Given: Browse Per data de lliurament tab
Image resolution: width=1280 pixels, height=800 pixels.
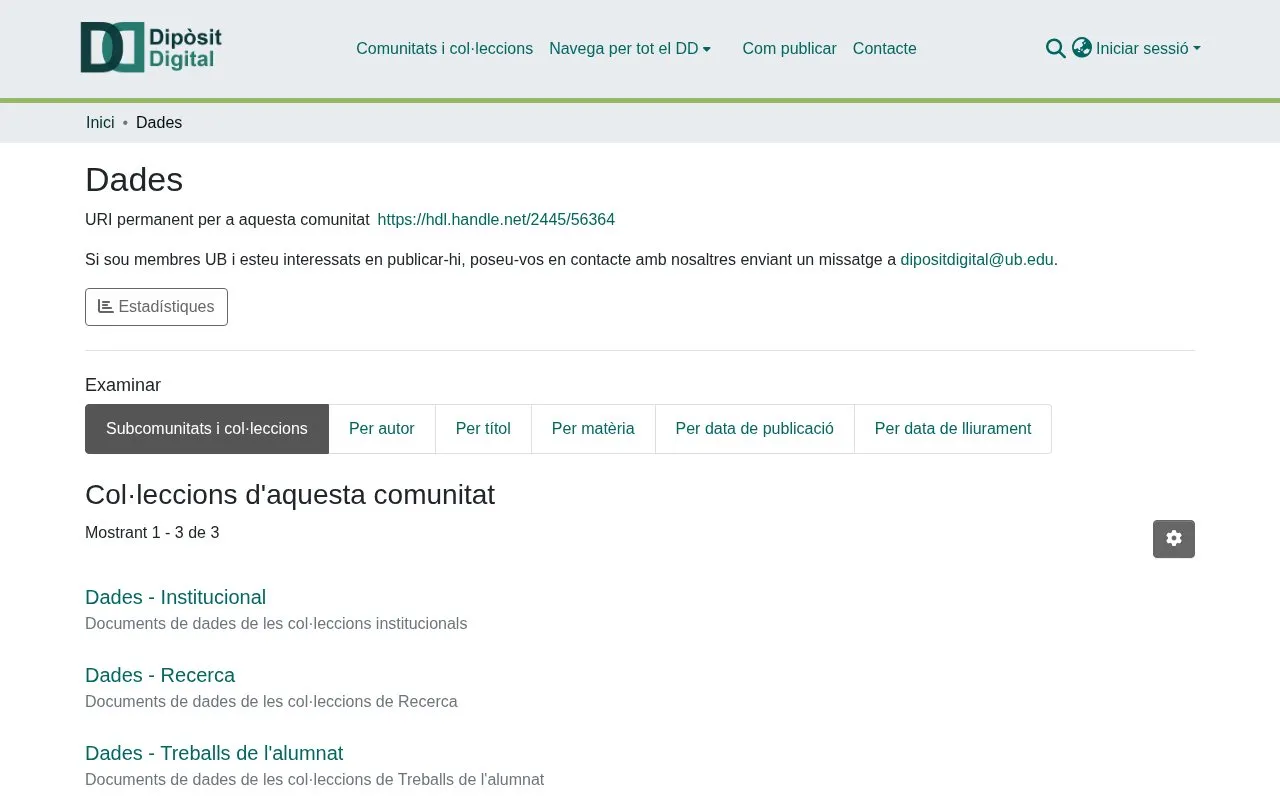Looking at the screenshot, I should pos(953,429).
